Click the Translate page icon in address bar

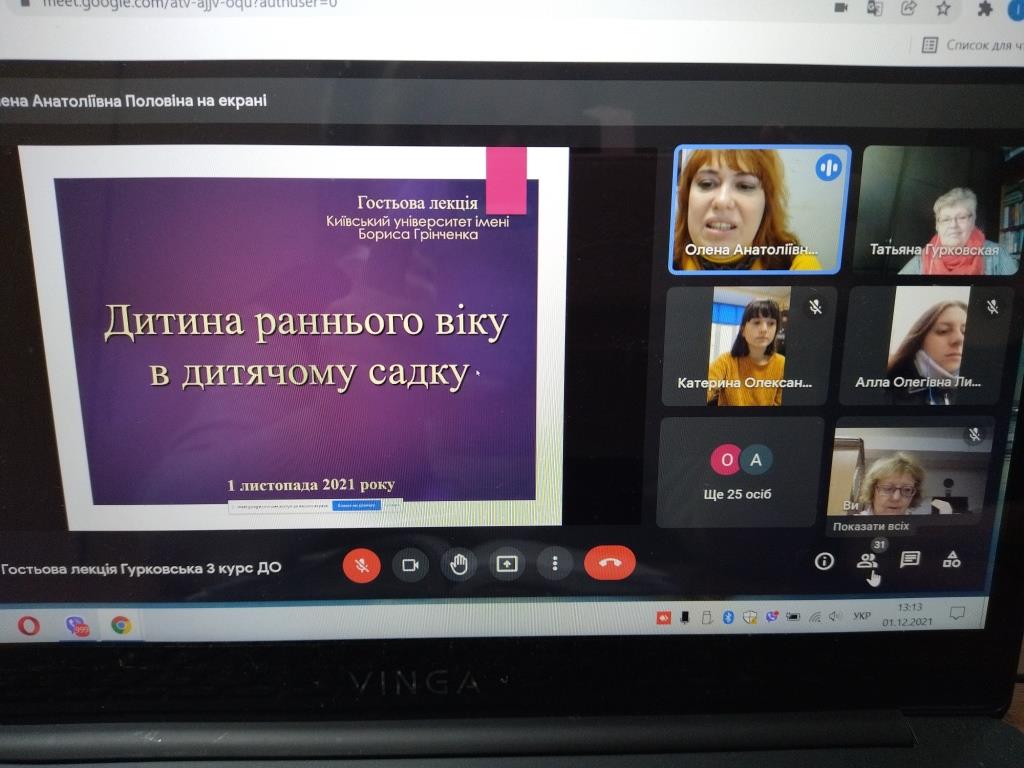tap(875, 8)
